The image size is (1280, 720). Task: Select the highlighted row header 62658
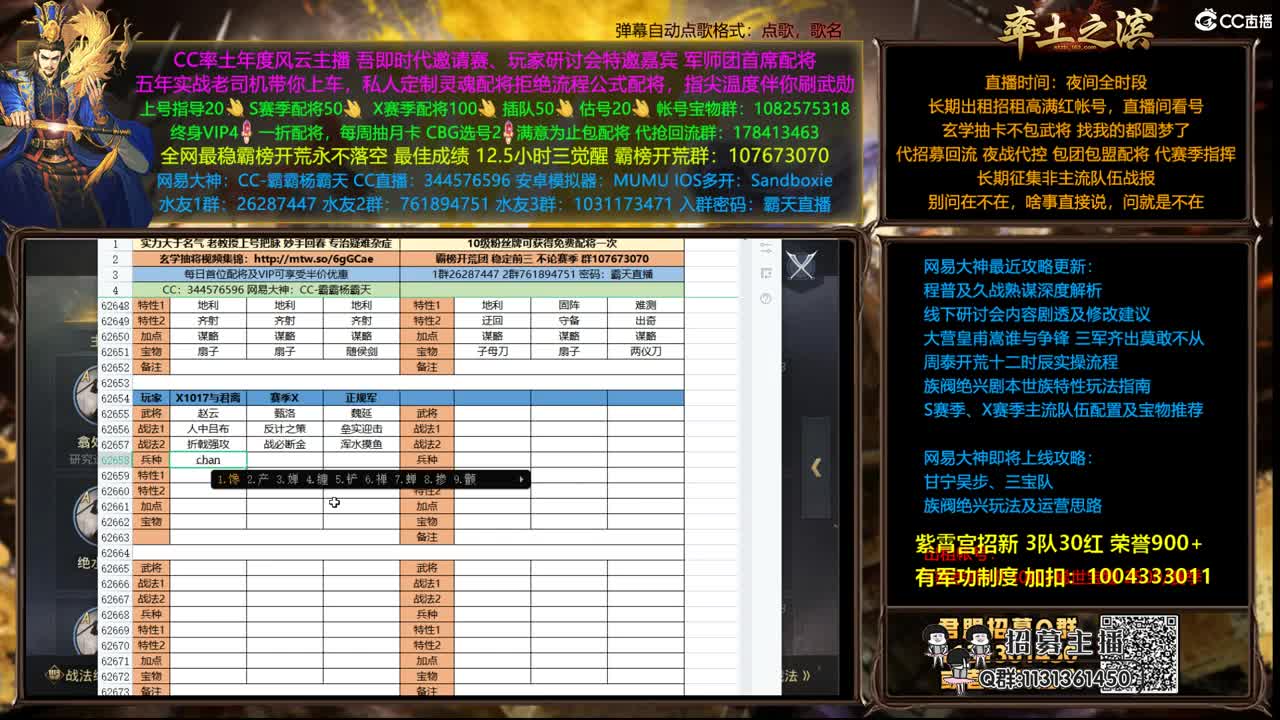click(x=115, y=460)
